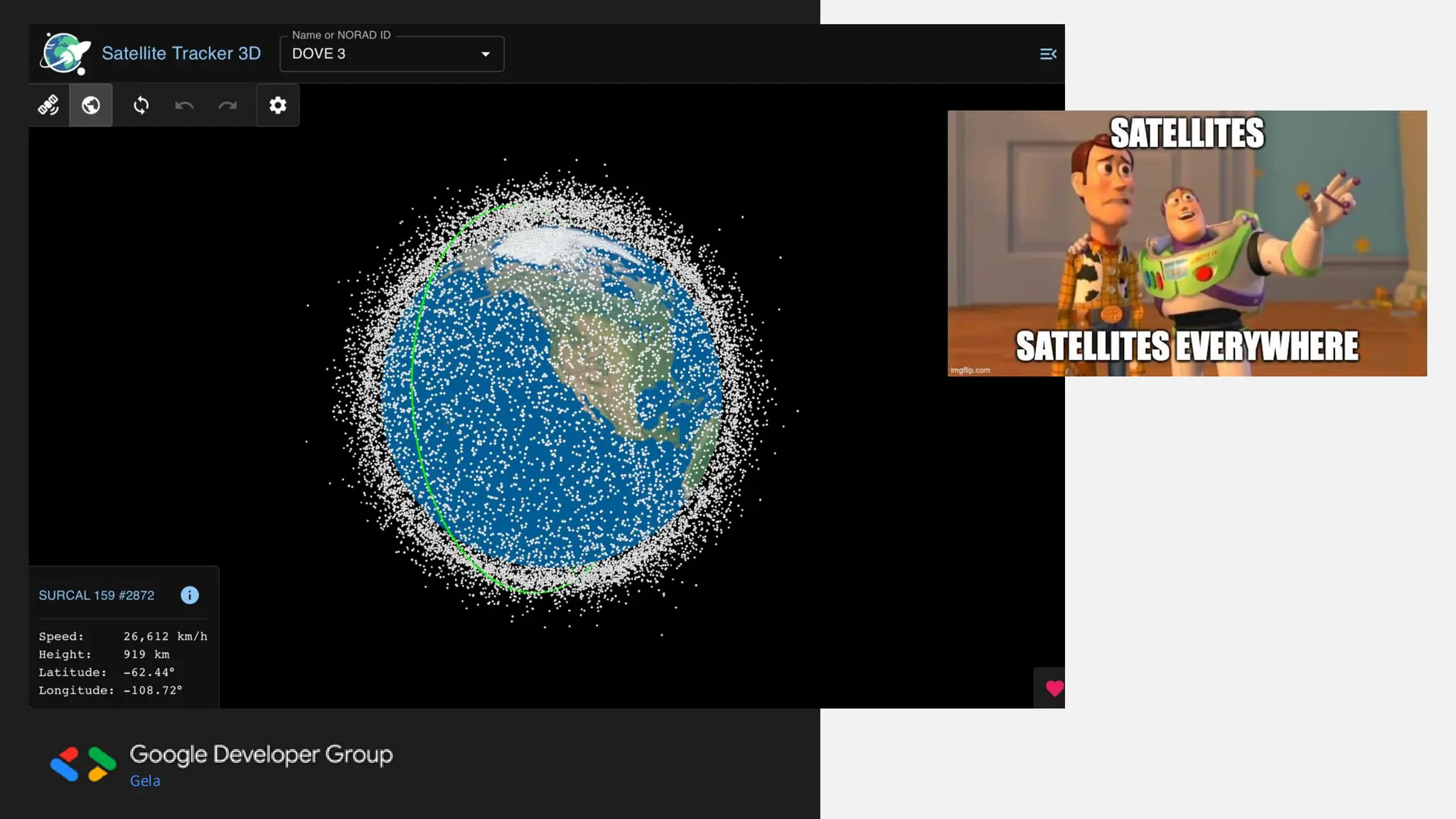The width and height of the screenshot is (1456, 819).
Task: Click the pink heart icon
Action: 1054,687
